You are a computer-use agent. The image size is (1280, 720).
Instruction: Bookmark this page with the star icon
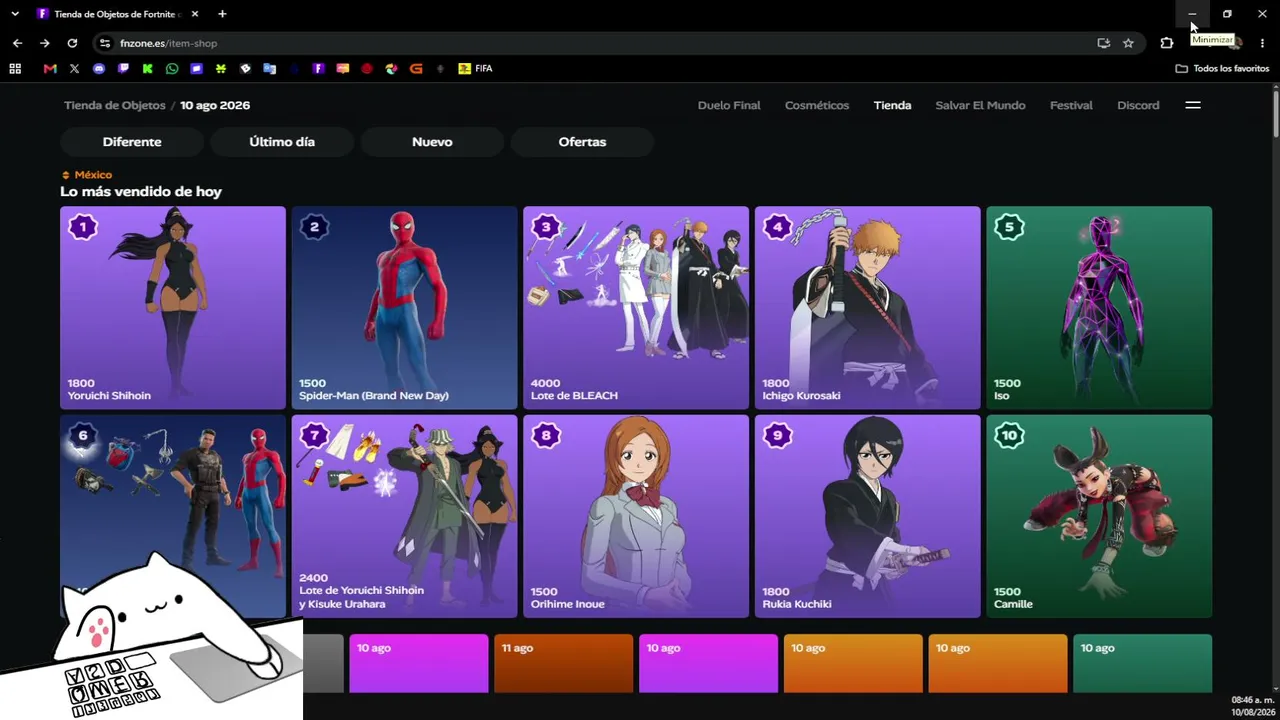click(x=1128, y=43)
